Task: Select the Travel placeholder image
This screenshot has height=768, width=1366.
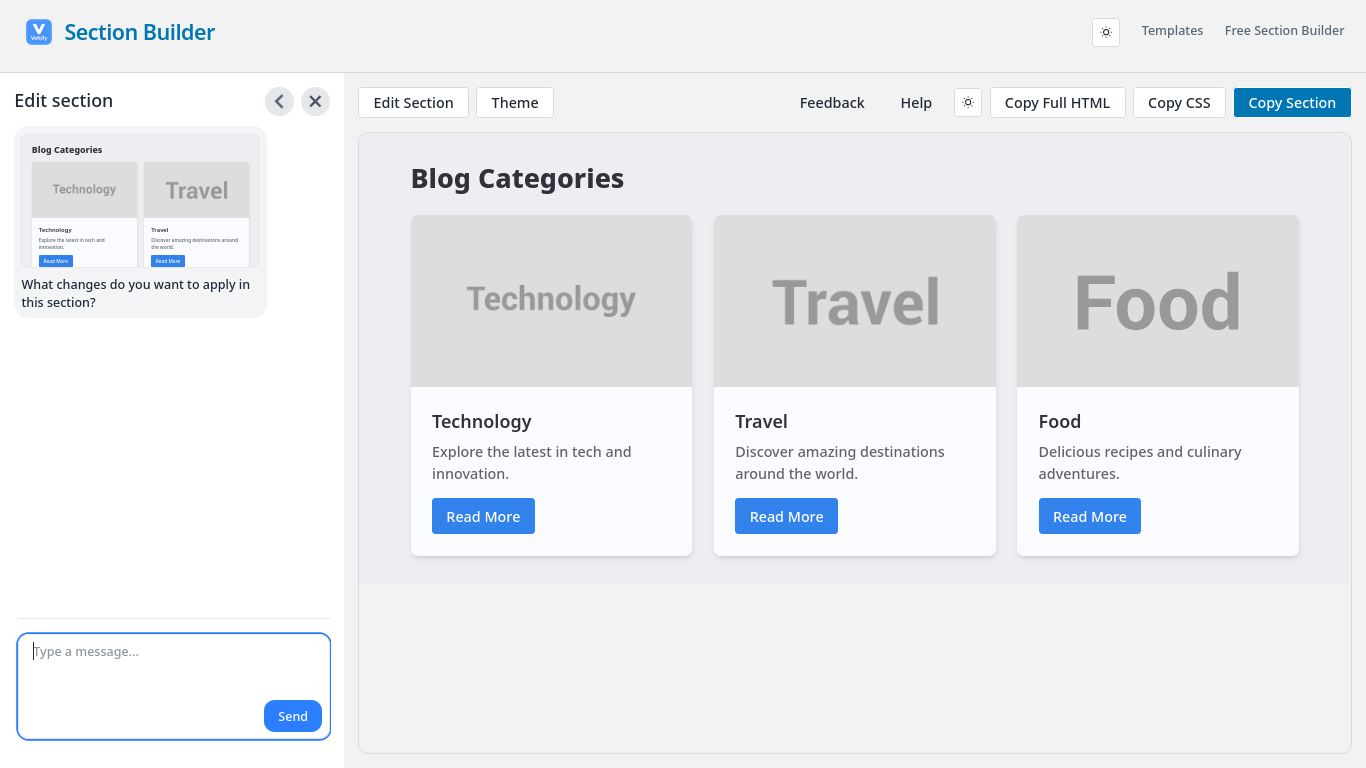Action: (855, 301)
